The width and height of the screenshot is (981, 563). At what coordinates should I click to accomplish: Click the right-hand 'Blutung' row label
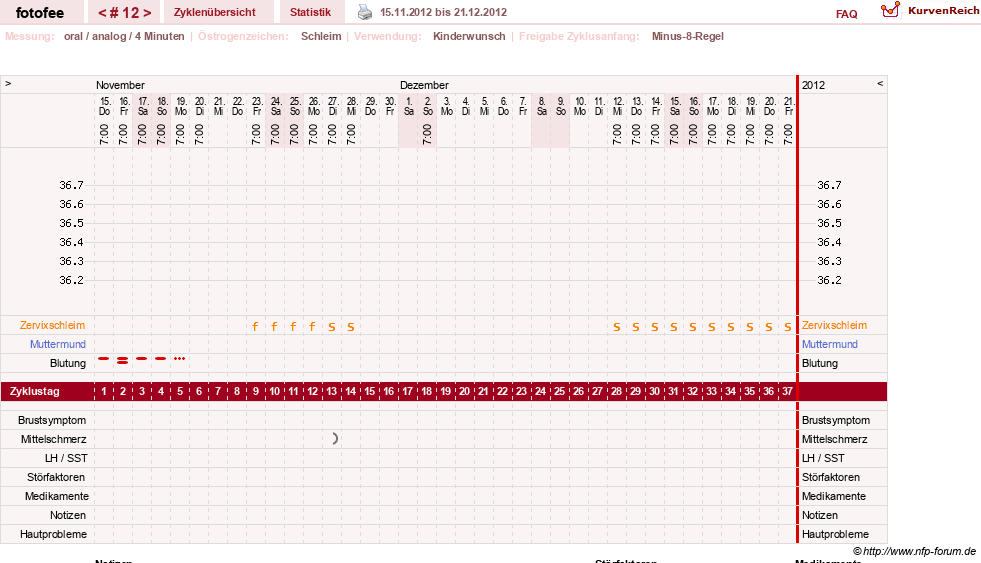[820, 363]
